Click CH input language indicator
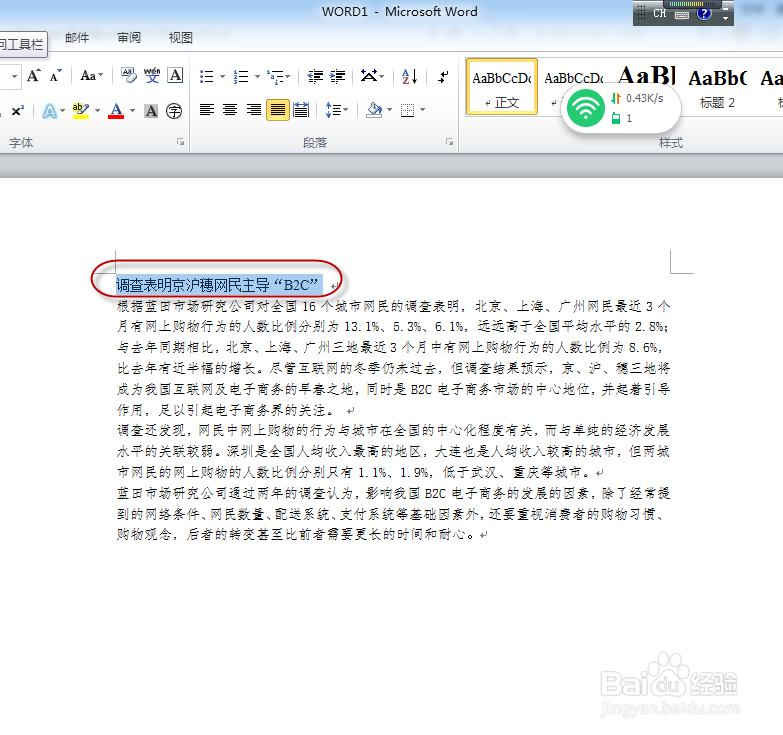The height and width of the screenshot is (735, 783). 660,13
